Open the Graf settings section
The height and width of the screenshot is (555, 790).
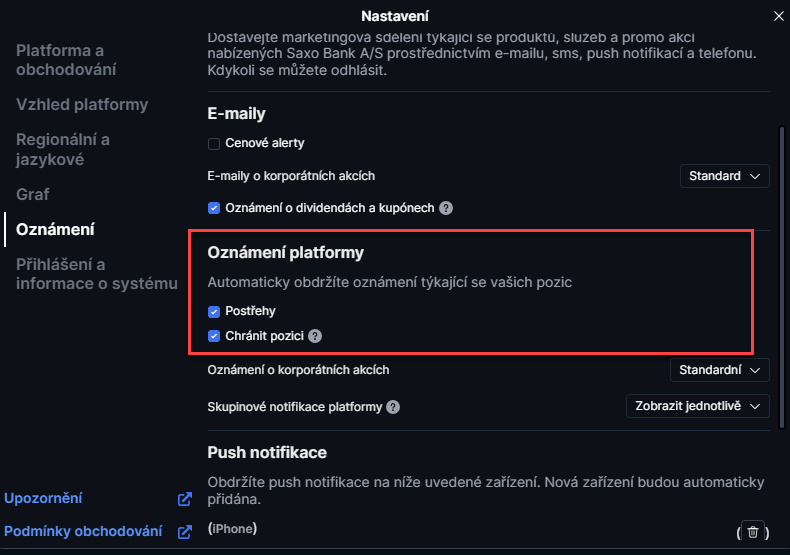click(33, 194)
